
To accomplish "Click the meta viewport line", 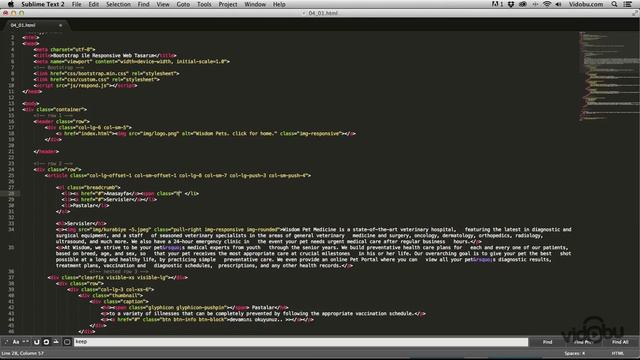I will pyautogui.click(x=132, y=62).
